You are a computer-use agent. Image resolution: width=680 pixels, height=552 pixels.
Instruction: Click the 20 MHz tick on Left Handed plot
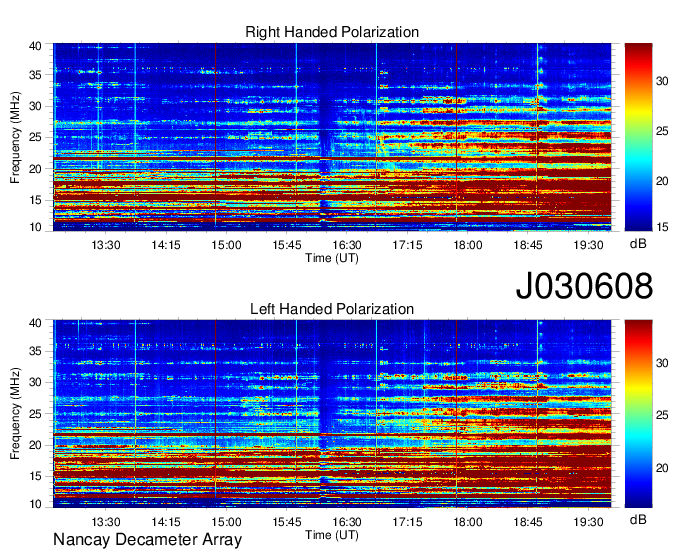(35, 445)
